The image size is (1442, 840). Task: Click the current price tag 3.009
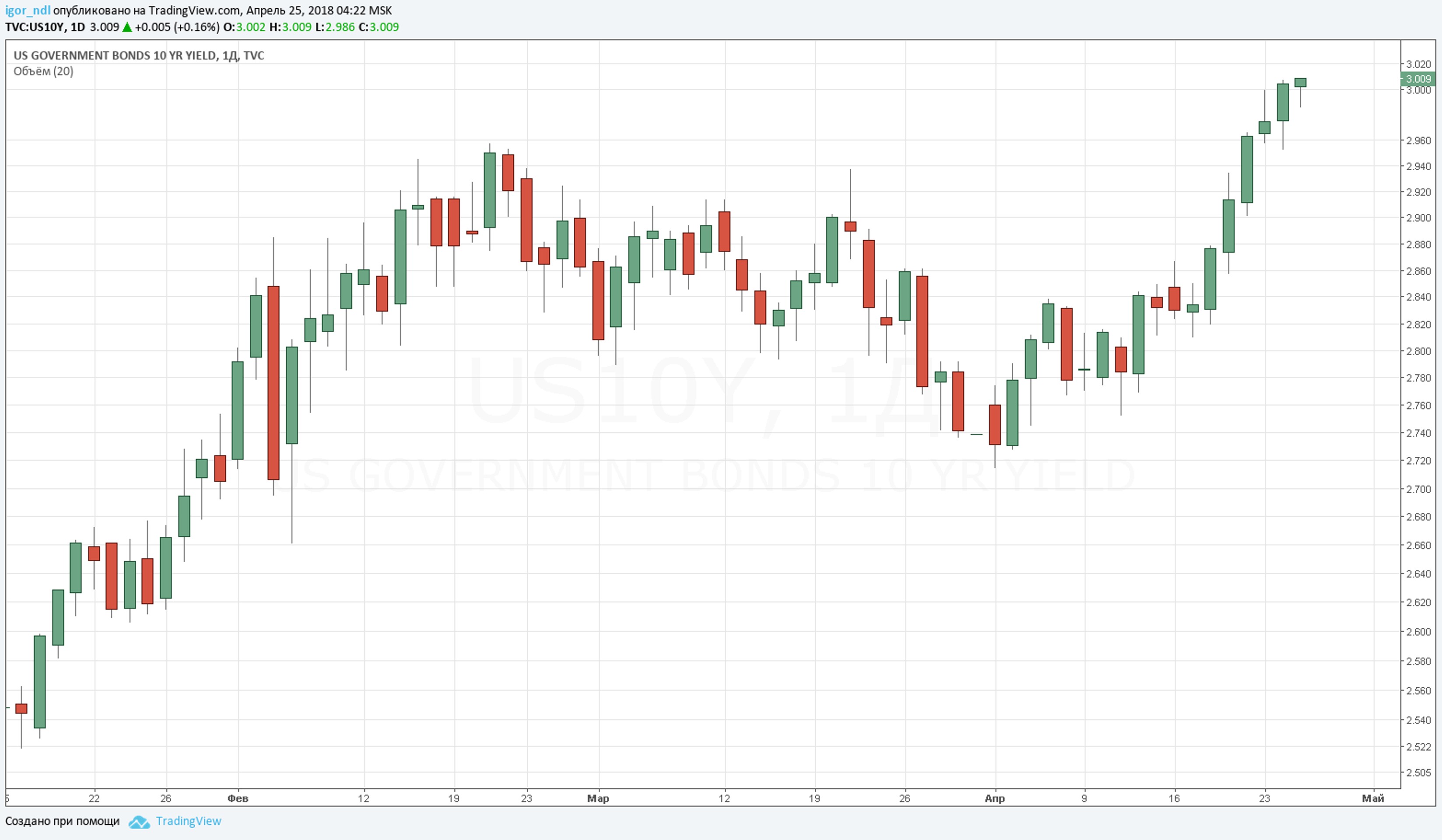coord(1418,79)
